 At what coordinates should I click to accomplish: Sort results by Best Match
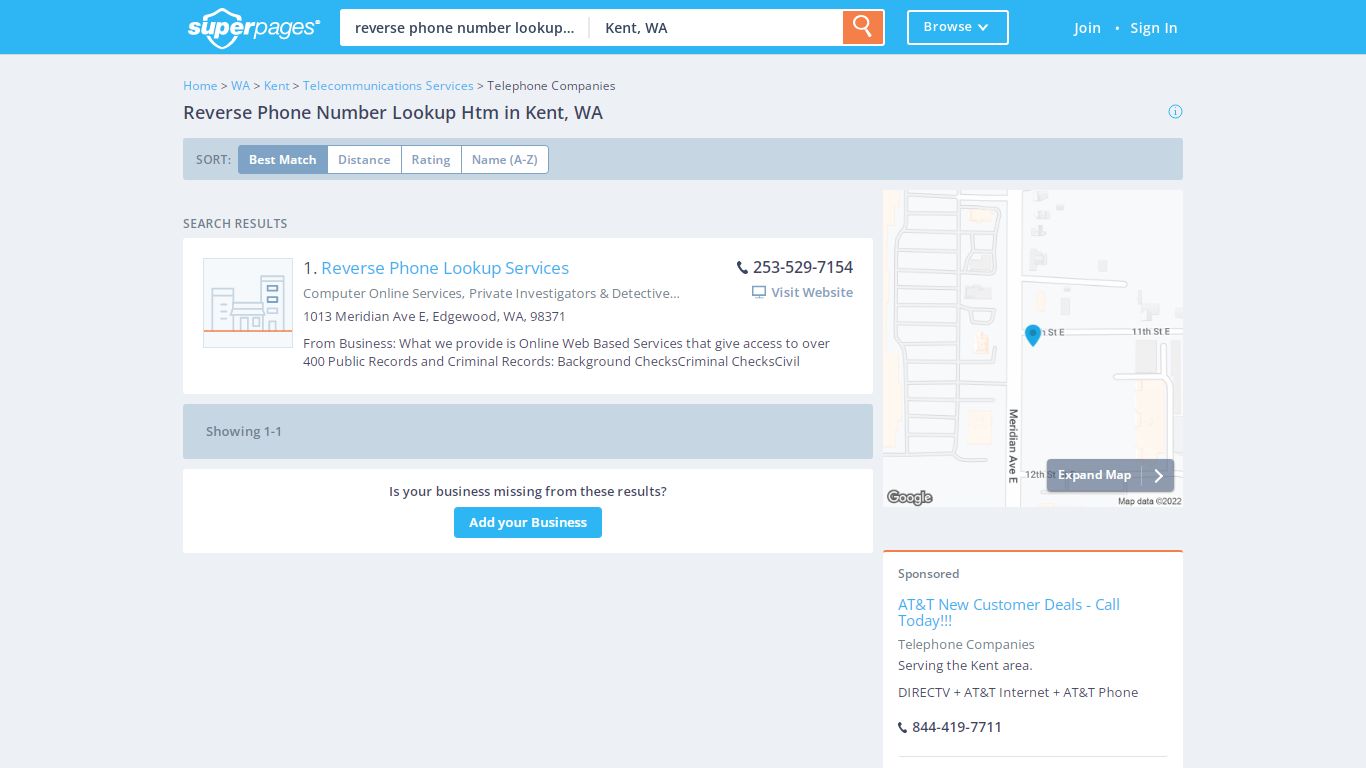pyautogui.click(x=282, y=159)
